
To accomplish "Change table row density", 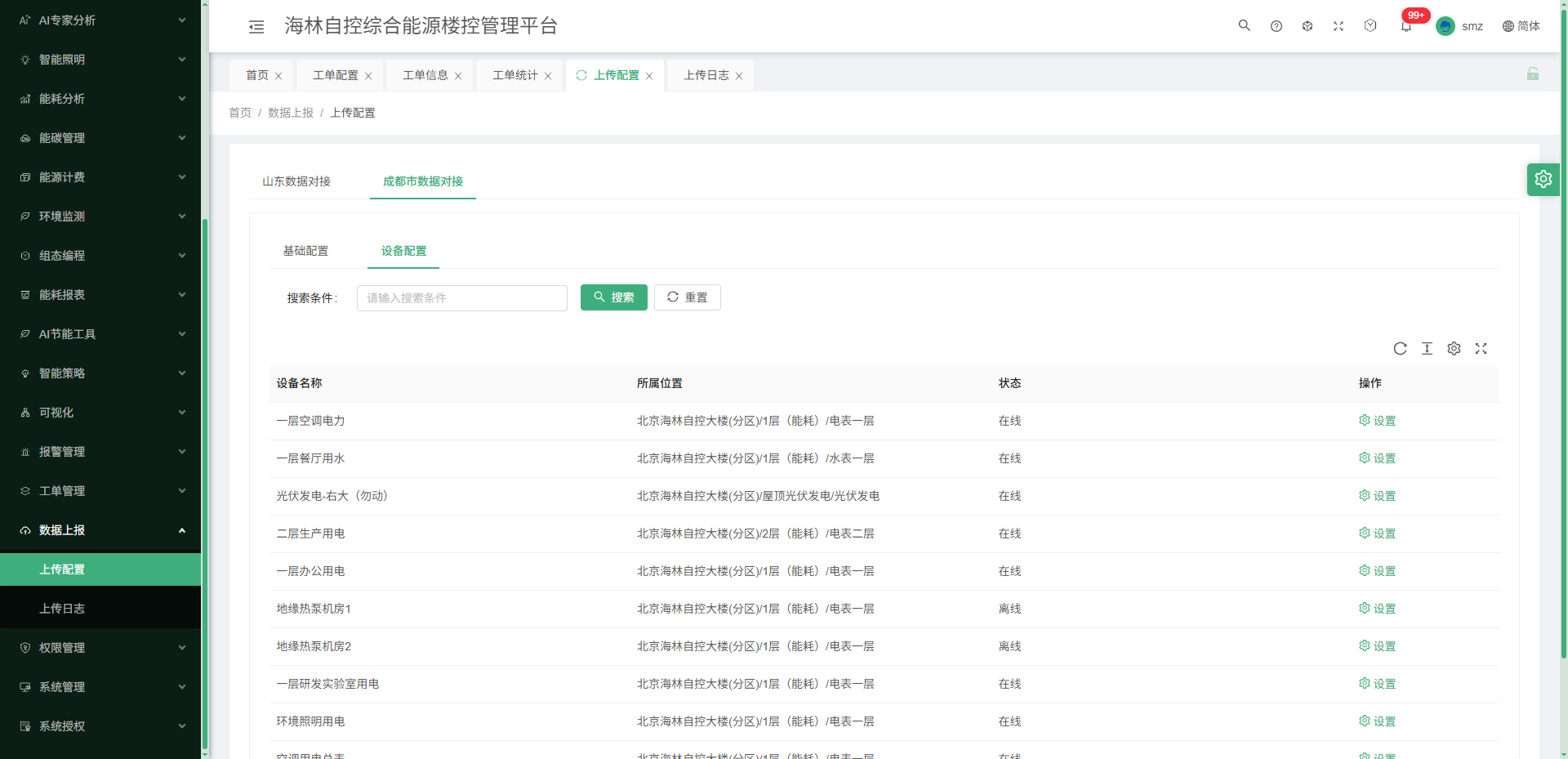I will tap(1427, 348).
